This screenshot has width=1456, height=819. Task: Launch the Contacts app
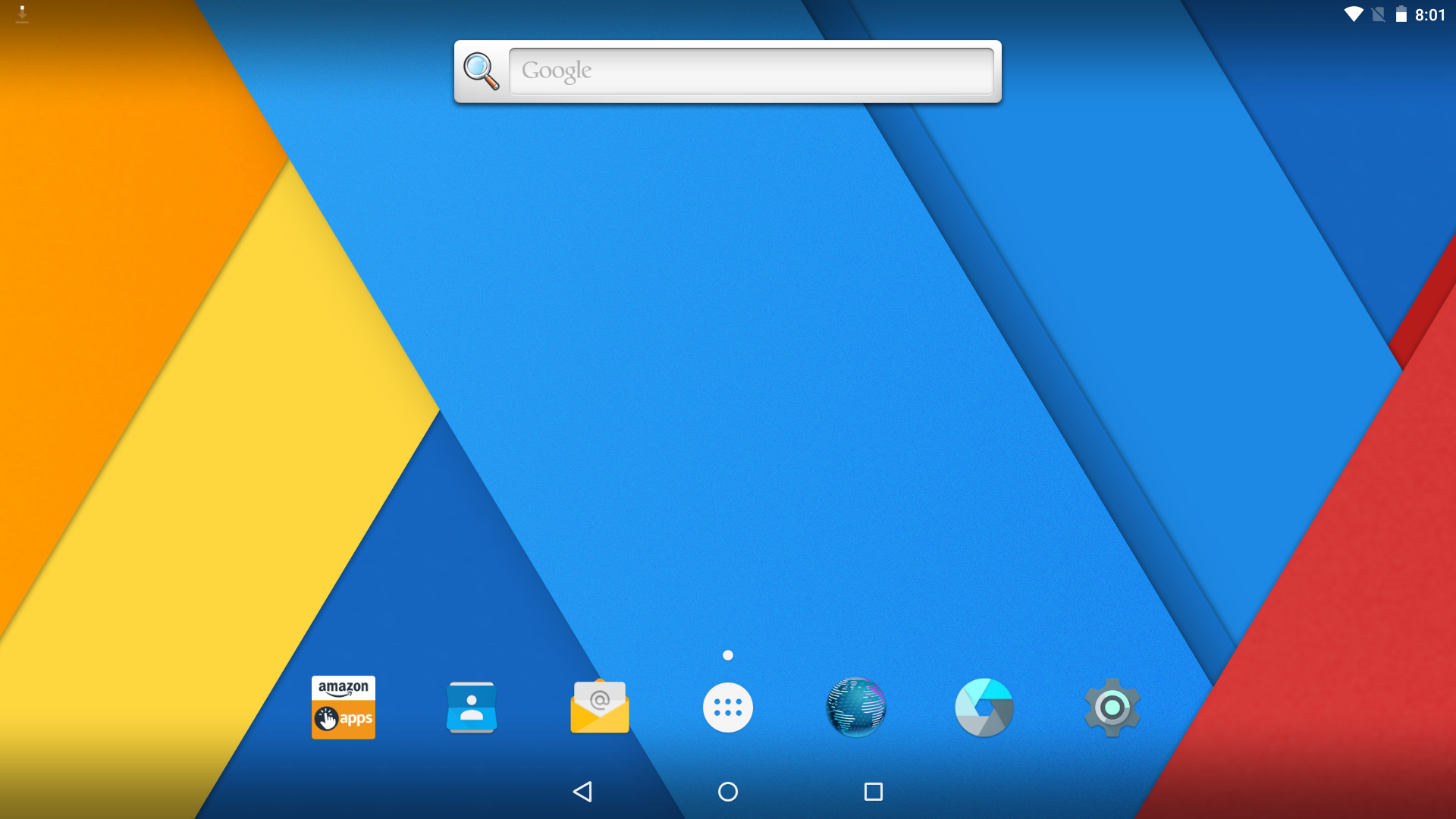pos(472,708)
